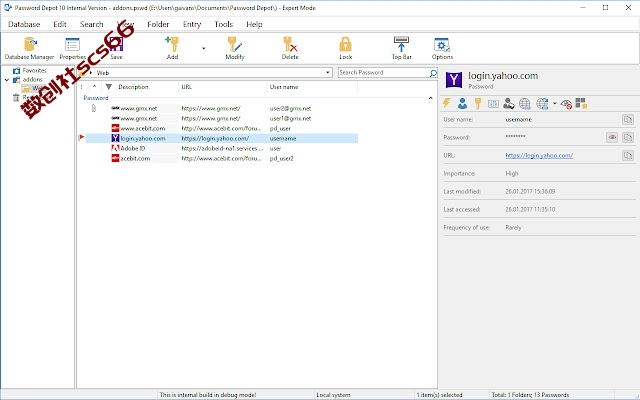Open the Edit menu

[60, 24]
